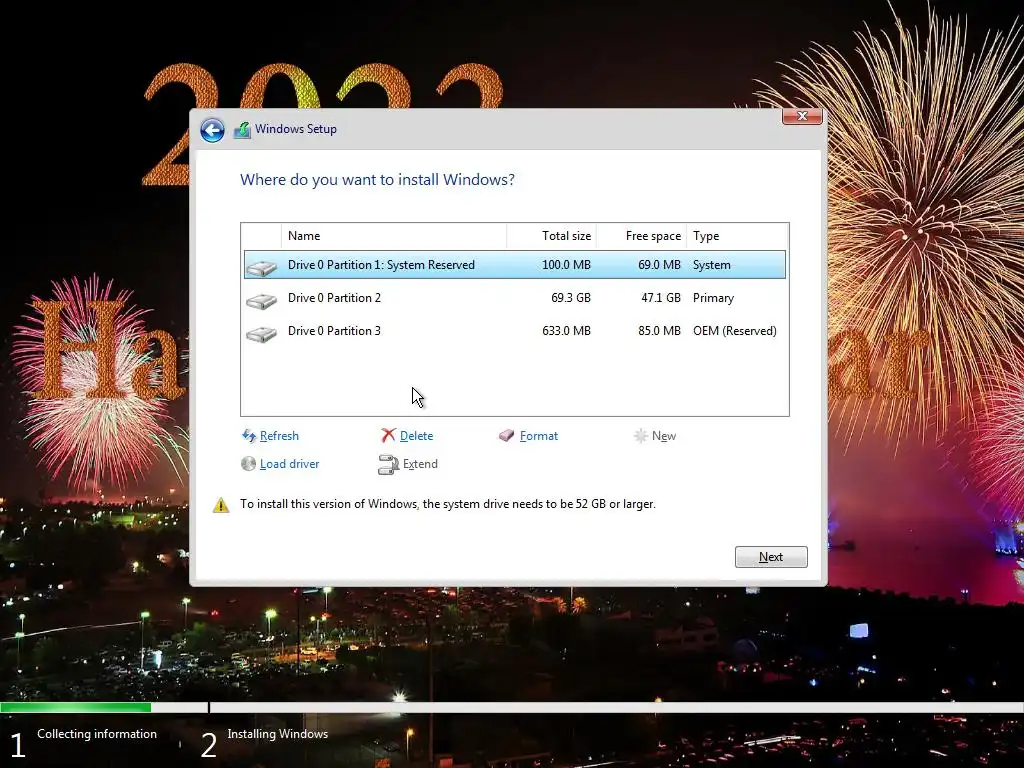The width and height of the screenshot is (1024, 768).
Task: Click the 47.1 GB free space cell
Action: coord(661,298)
